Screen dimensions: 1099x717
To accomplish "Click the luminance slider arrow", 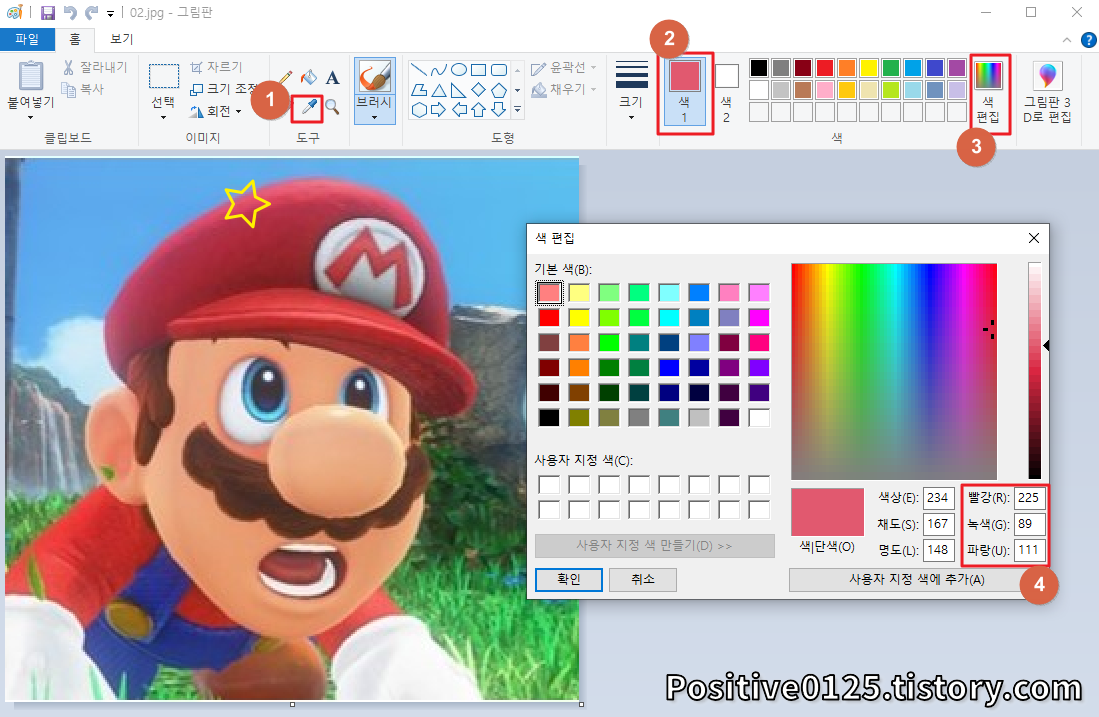I will coord(1046,346).
